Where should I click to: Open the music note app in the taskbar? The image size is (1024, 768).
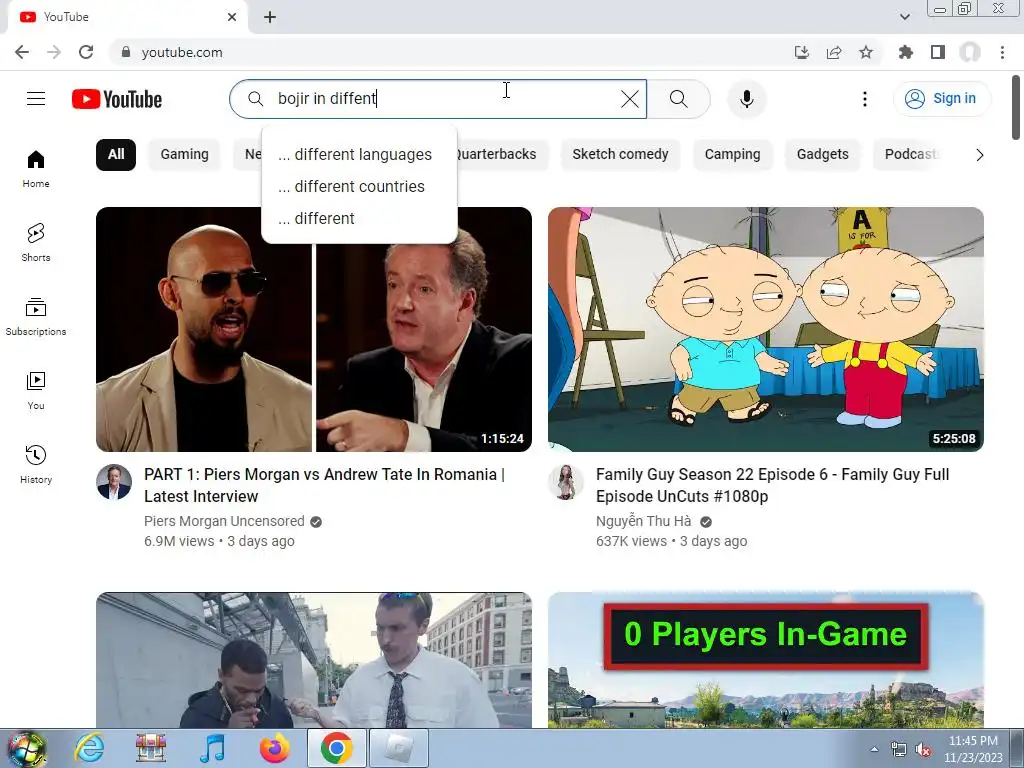212,748
